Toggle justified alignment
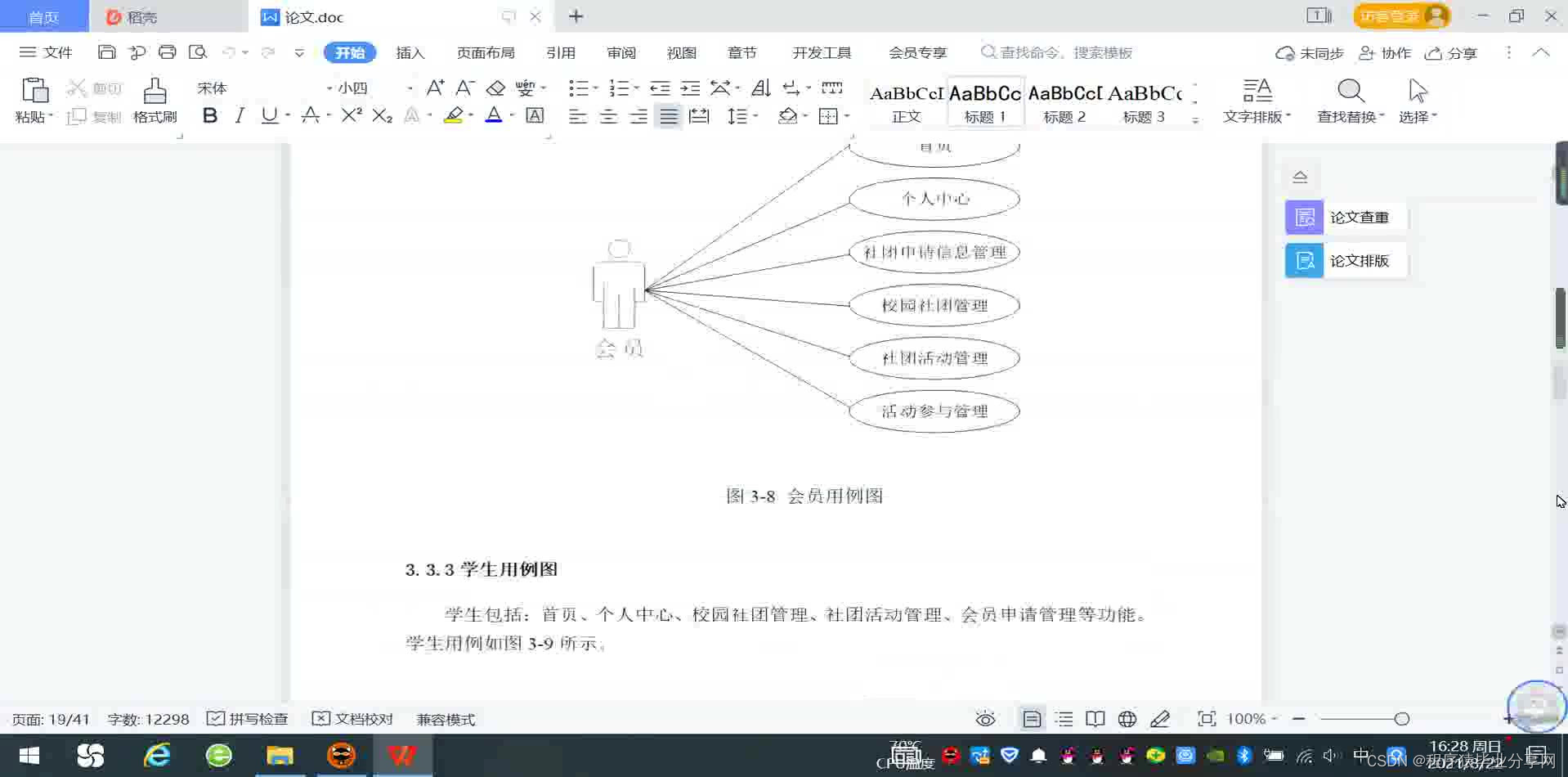 click(669, 117)
